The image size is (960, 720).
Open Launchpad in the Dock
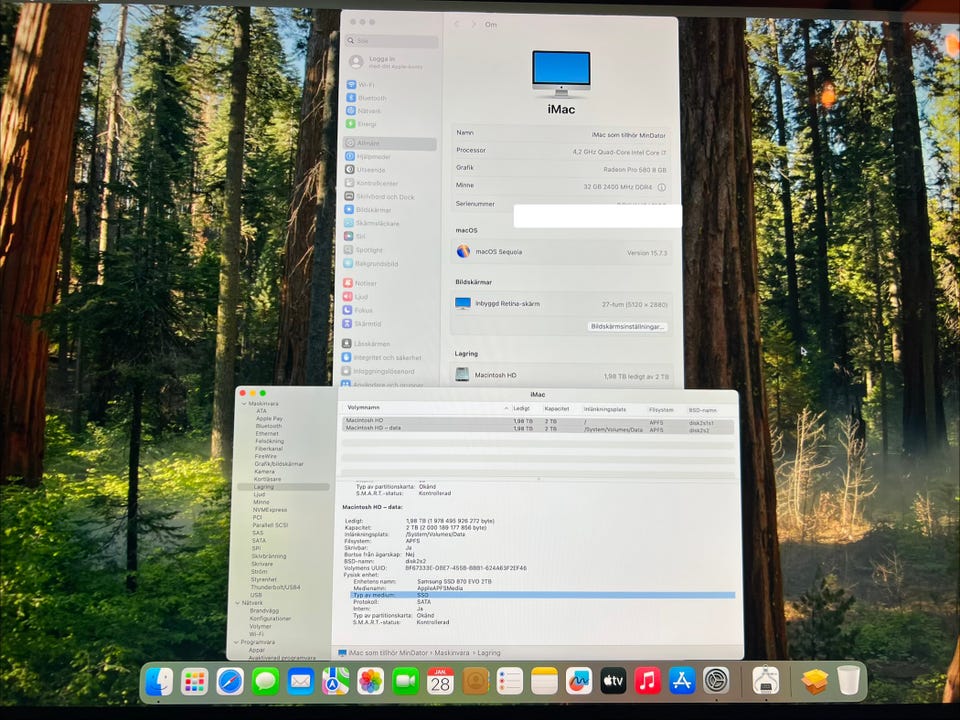[194, 681]
